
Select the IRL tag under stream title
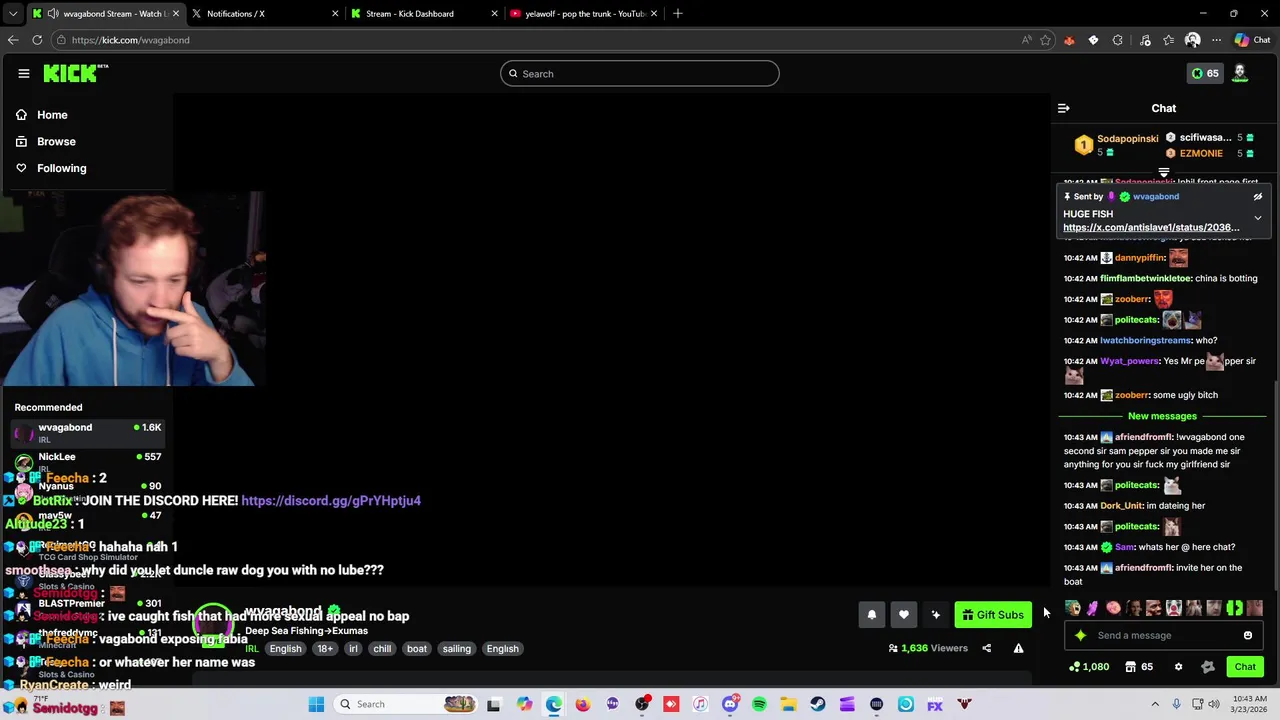click(x=252, y=648)
